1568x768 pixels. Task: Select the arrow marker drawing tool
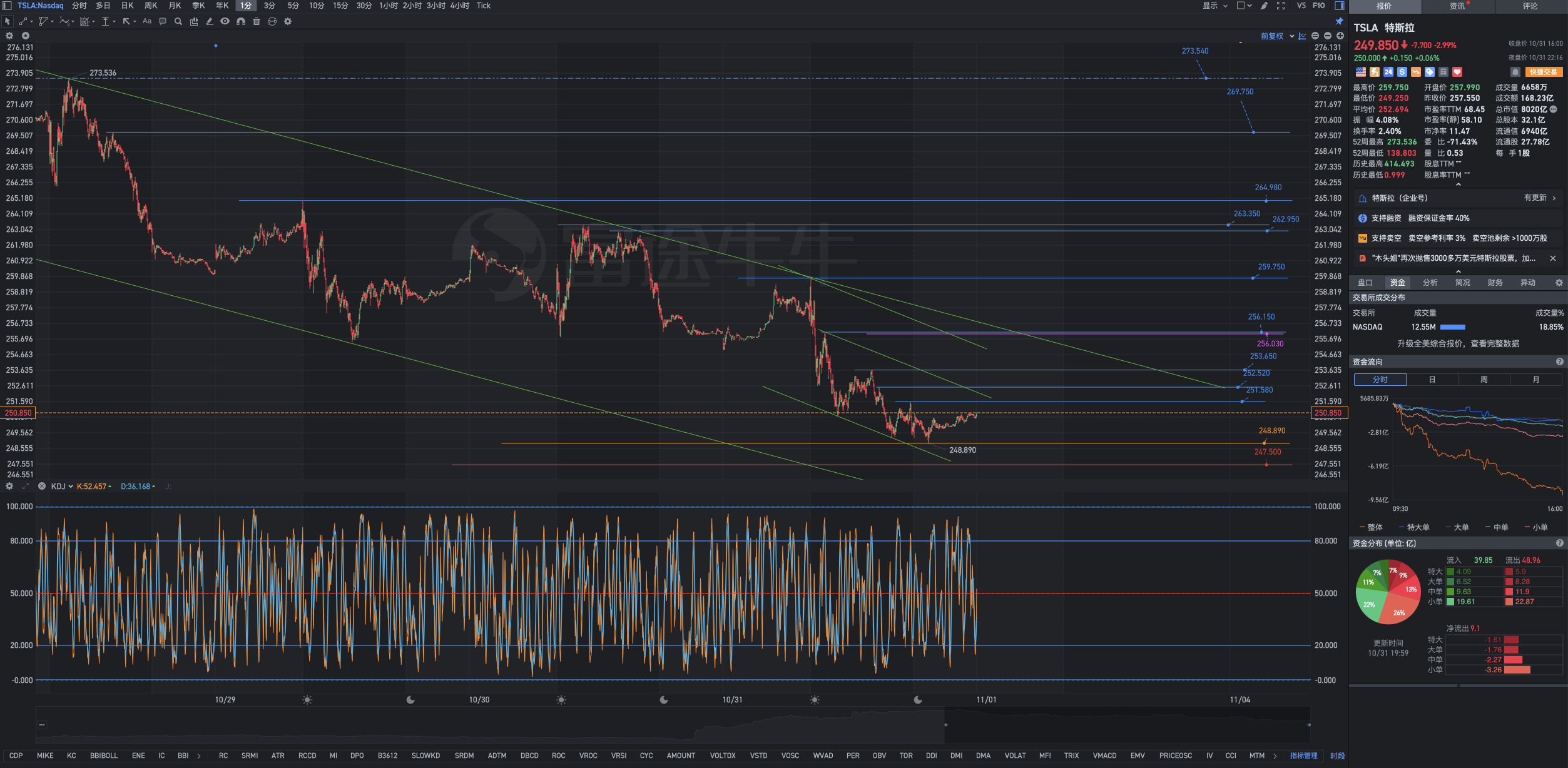coord(126,21)
